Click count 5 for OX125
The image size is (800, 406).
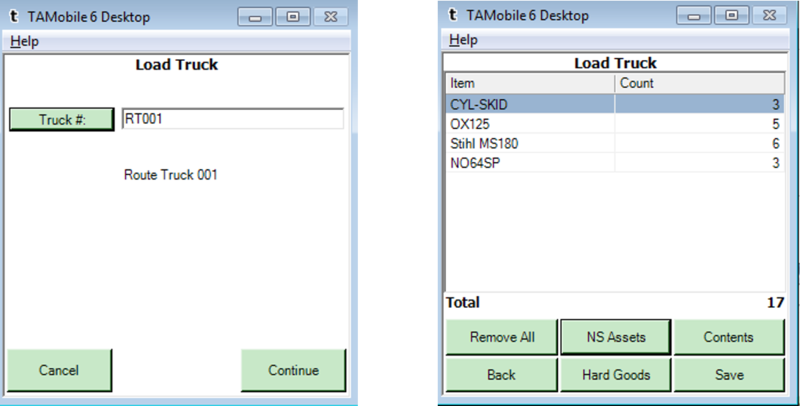(776, 124)
